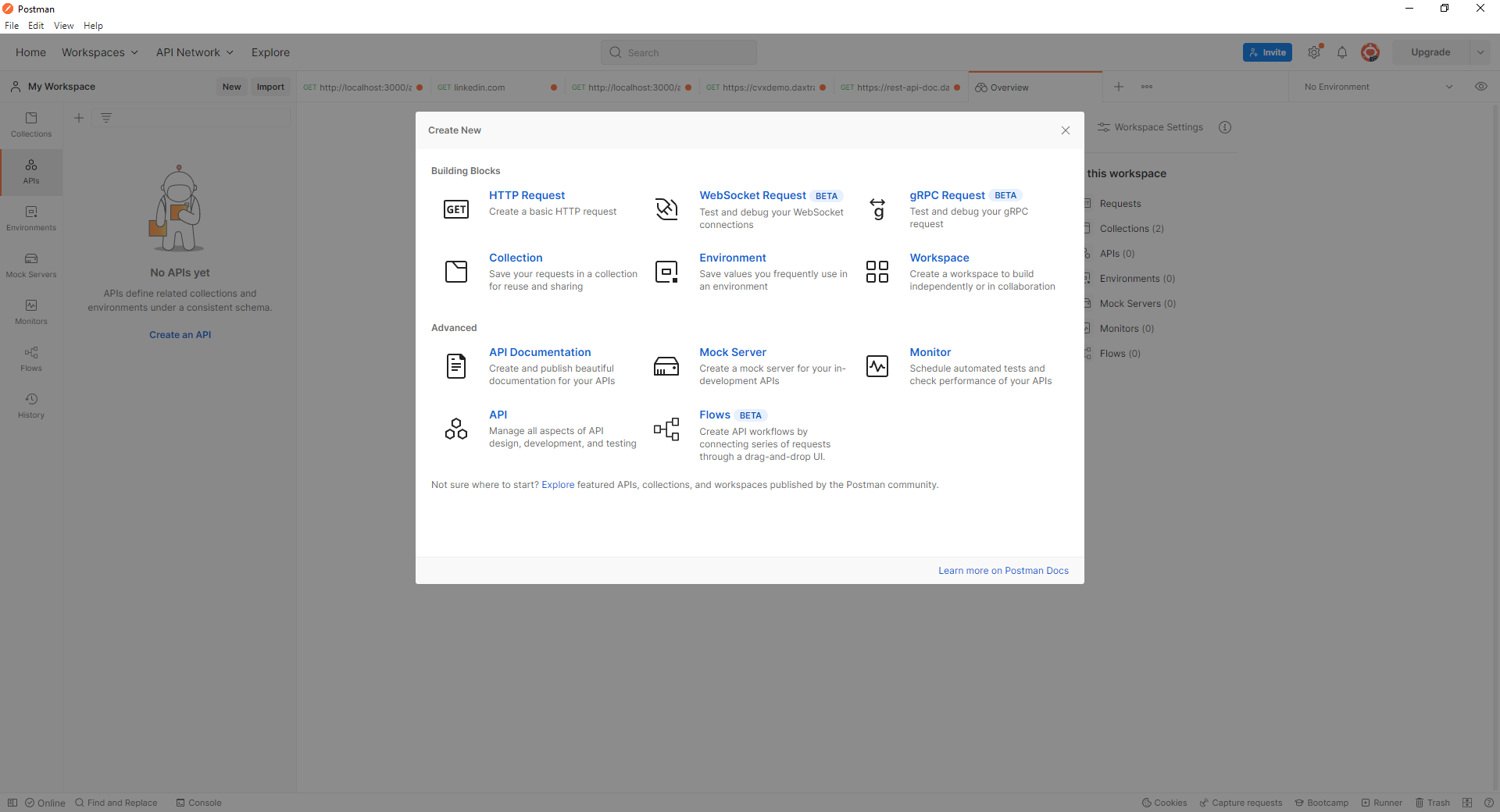Follow the Explore link in dialog text

pos(558,485)
